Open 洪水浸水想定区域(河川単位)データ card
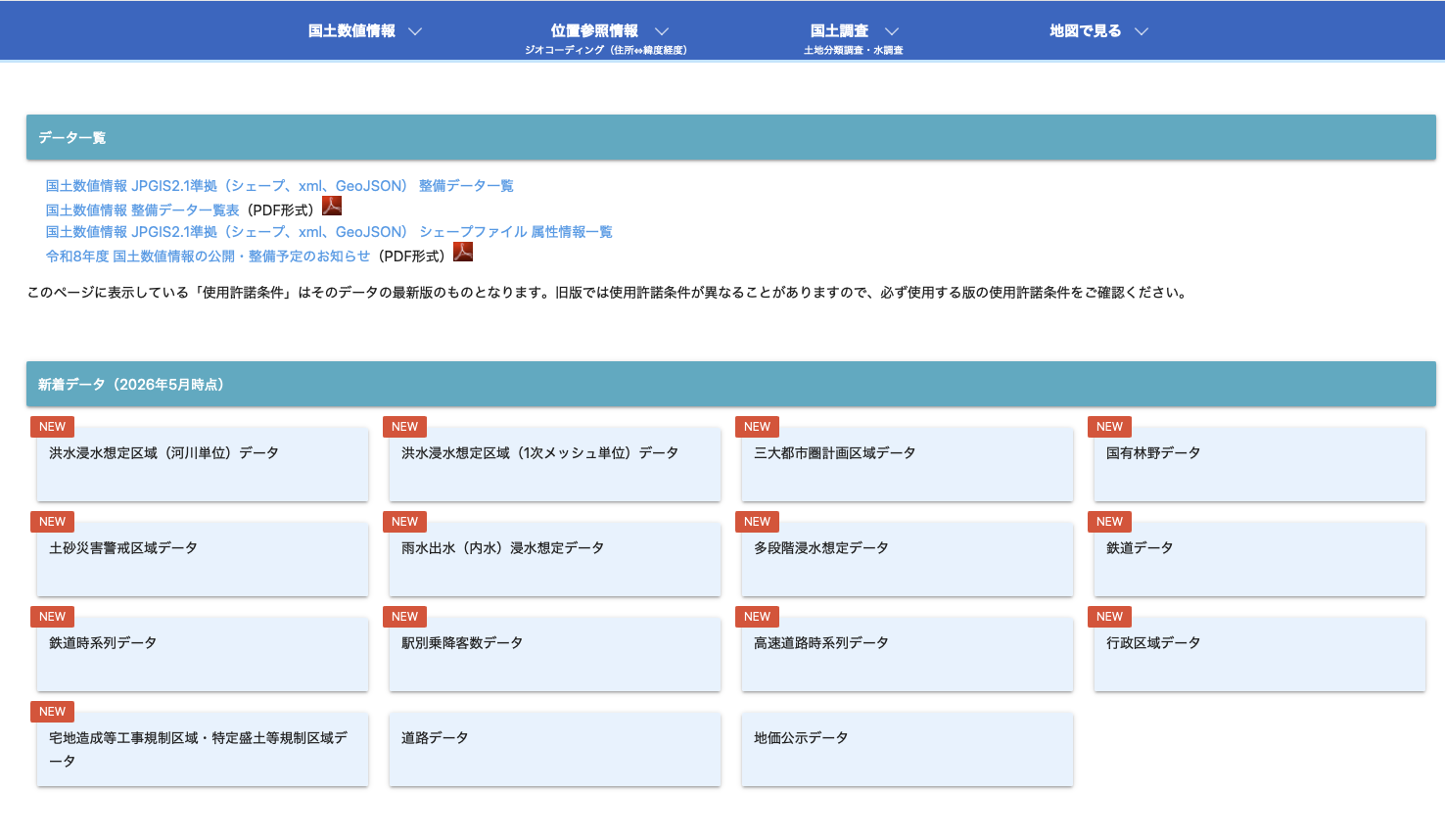The image size is (1445, 840). tap(203, 465)
